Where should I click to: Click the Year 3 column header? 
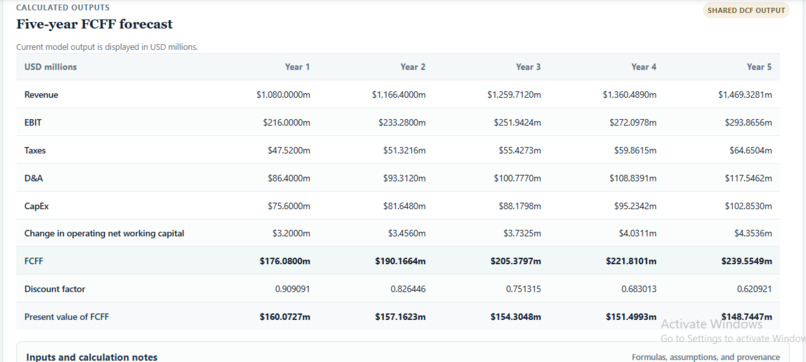[528, 67]
